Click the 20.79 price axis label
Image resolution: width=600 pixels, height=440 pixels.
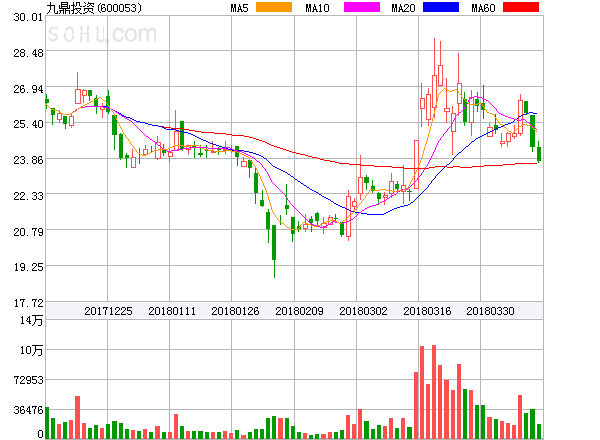click(28, 231)
